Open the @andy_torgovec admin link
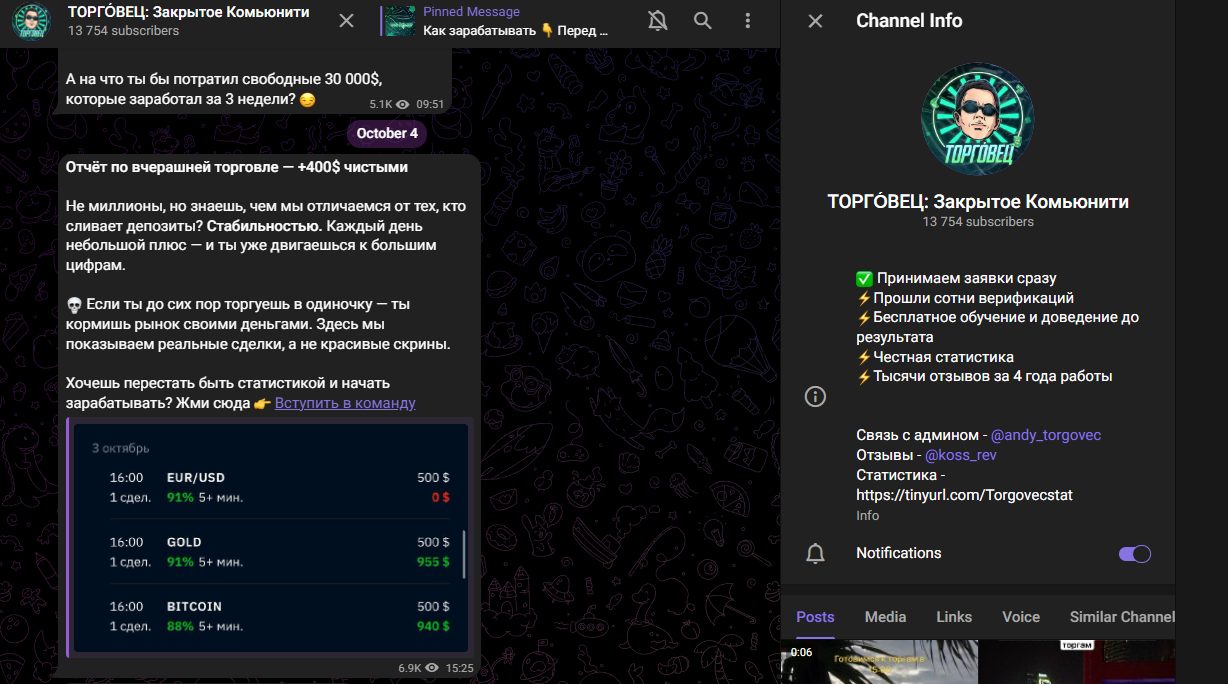The width and height of the screenshot is (1228, 684). click(1045, 435)
